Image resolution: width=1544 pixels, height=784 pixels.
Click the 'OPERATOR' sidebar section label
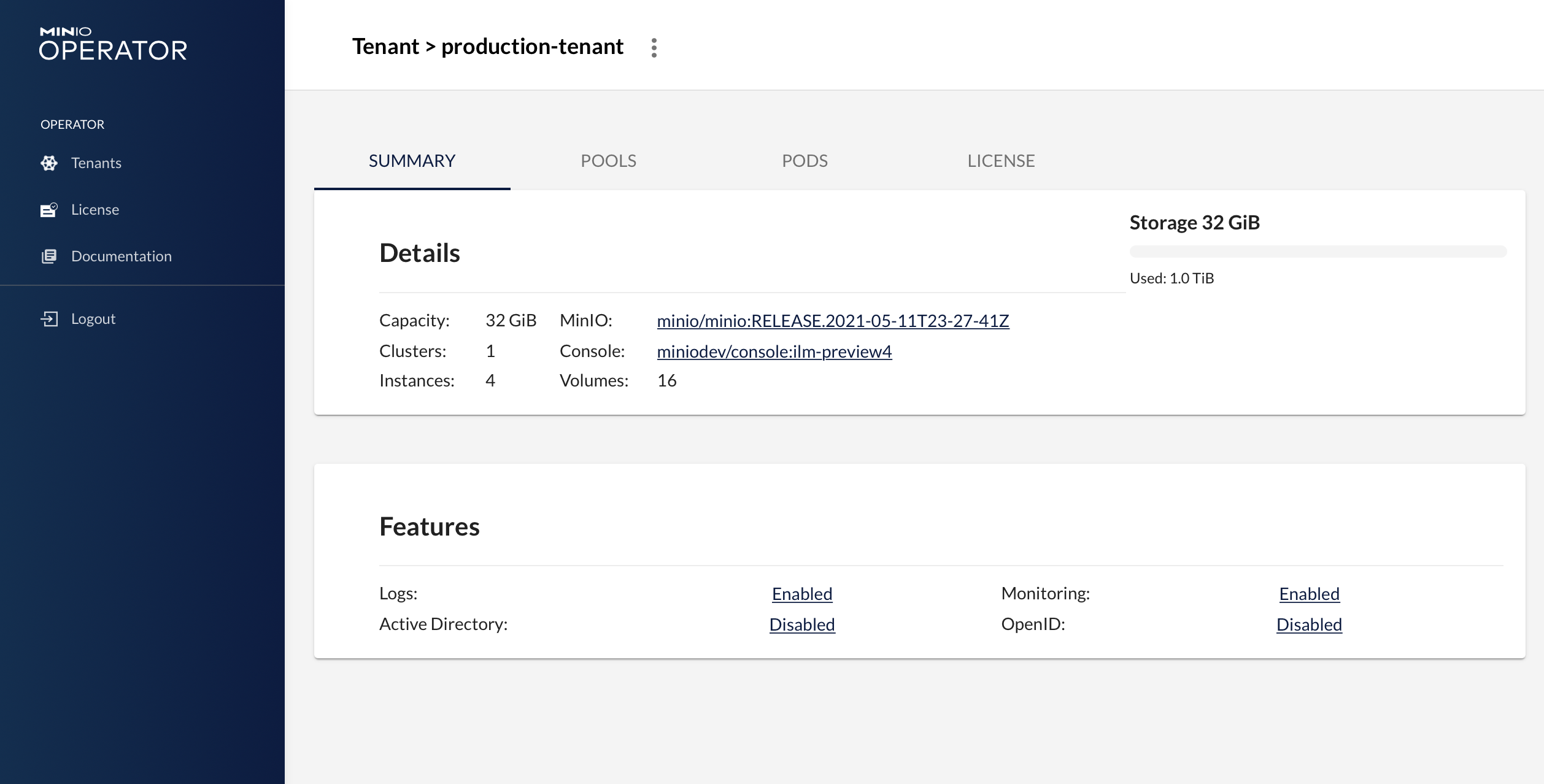point(72,124)
